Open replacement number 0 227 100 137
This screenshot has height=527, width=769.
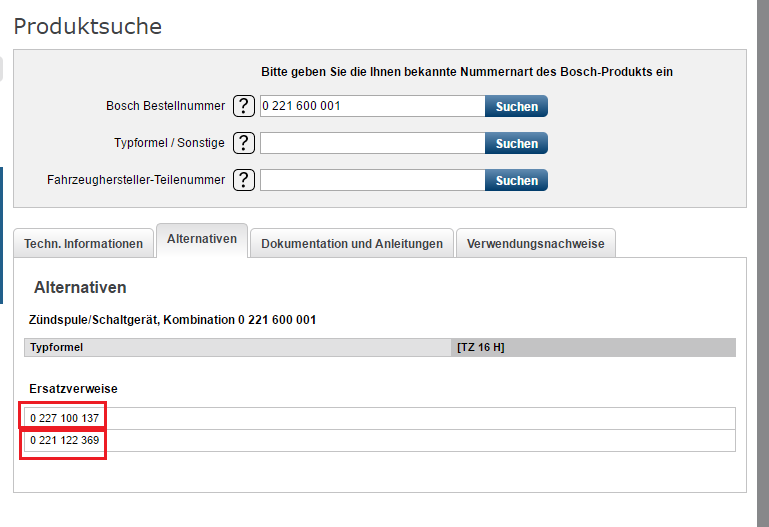click(64, 418)
